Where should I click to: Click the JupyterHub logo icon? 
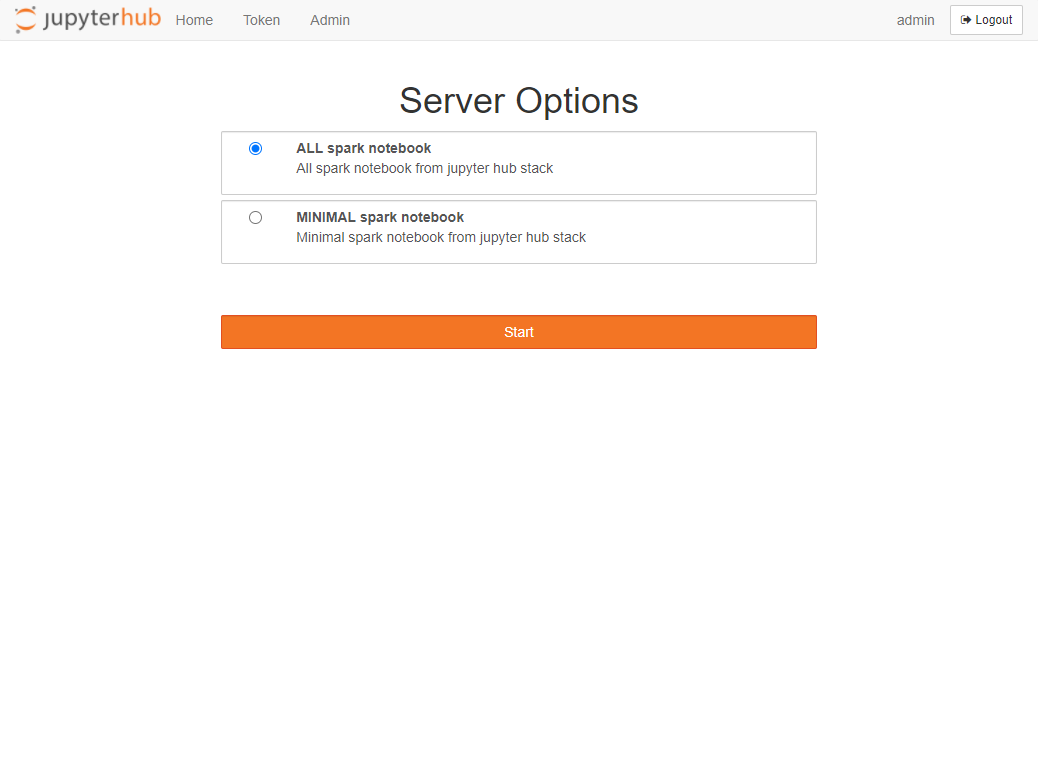(x=25, y=19)
